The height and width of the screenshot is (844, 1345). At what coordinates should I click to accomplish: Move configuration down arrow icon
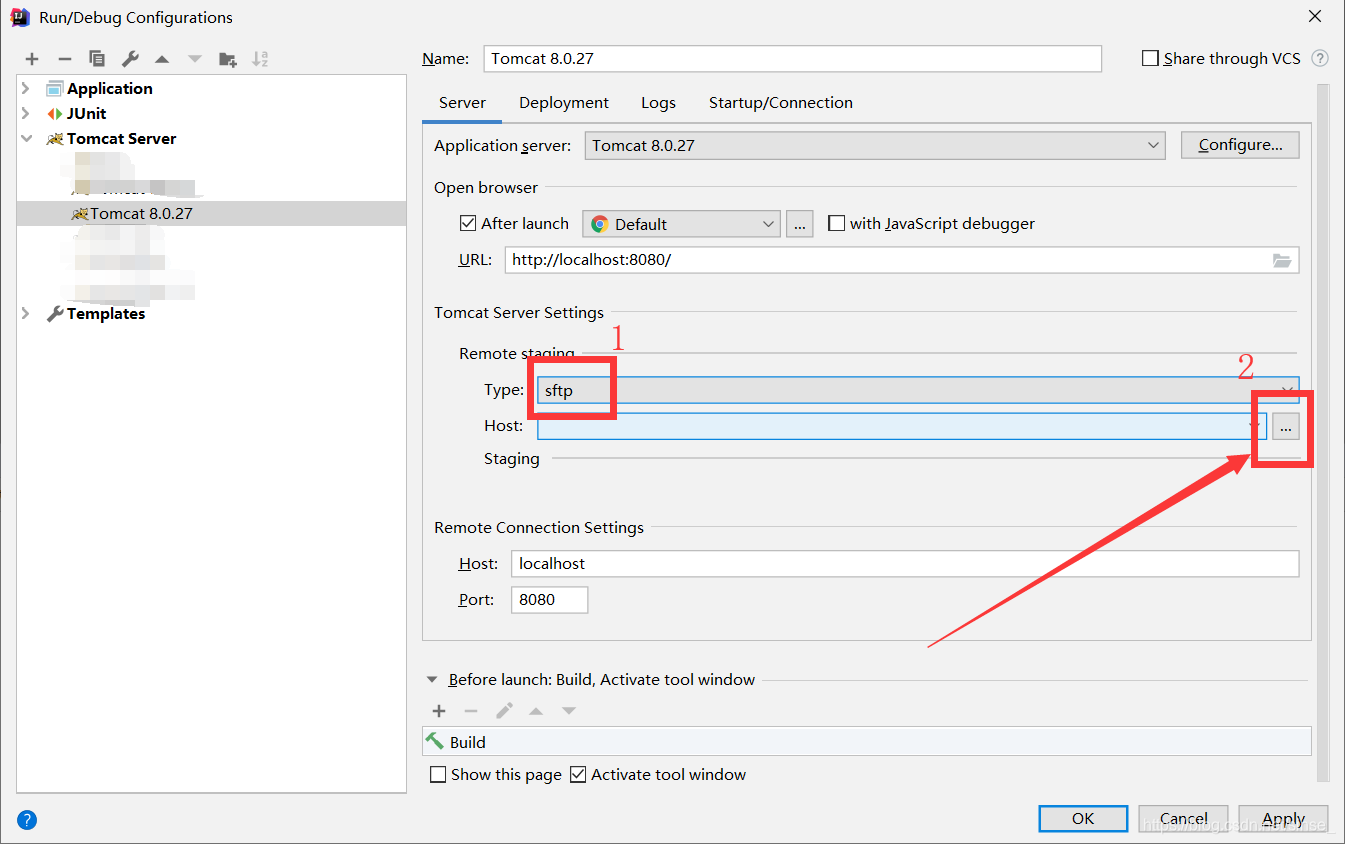click(195, 59)
